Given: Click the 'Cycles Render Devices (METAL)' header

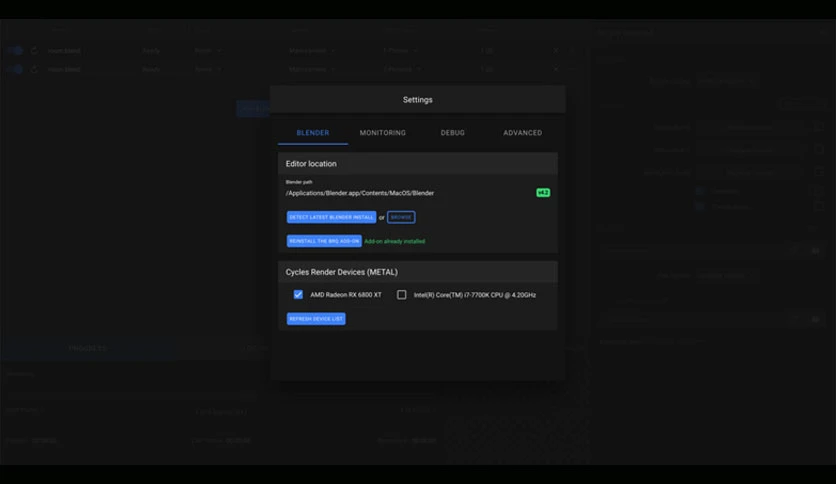Looking at the screenshot, I should [x=418, y=272].
